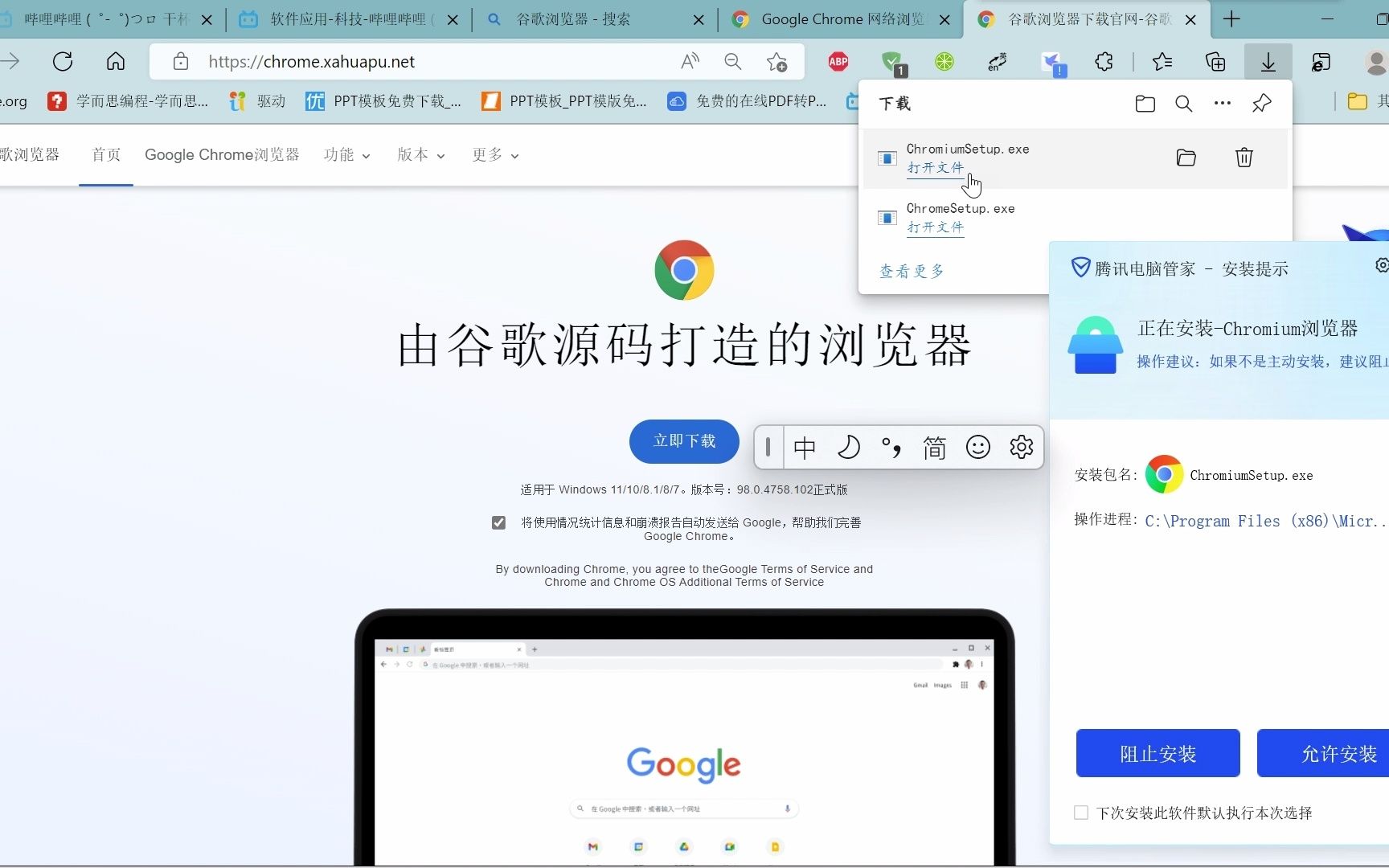Click 阻止安装 button
Image resolution: width=1389 pixels, height=868 pixels.
(x=1157, y=753)
